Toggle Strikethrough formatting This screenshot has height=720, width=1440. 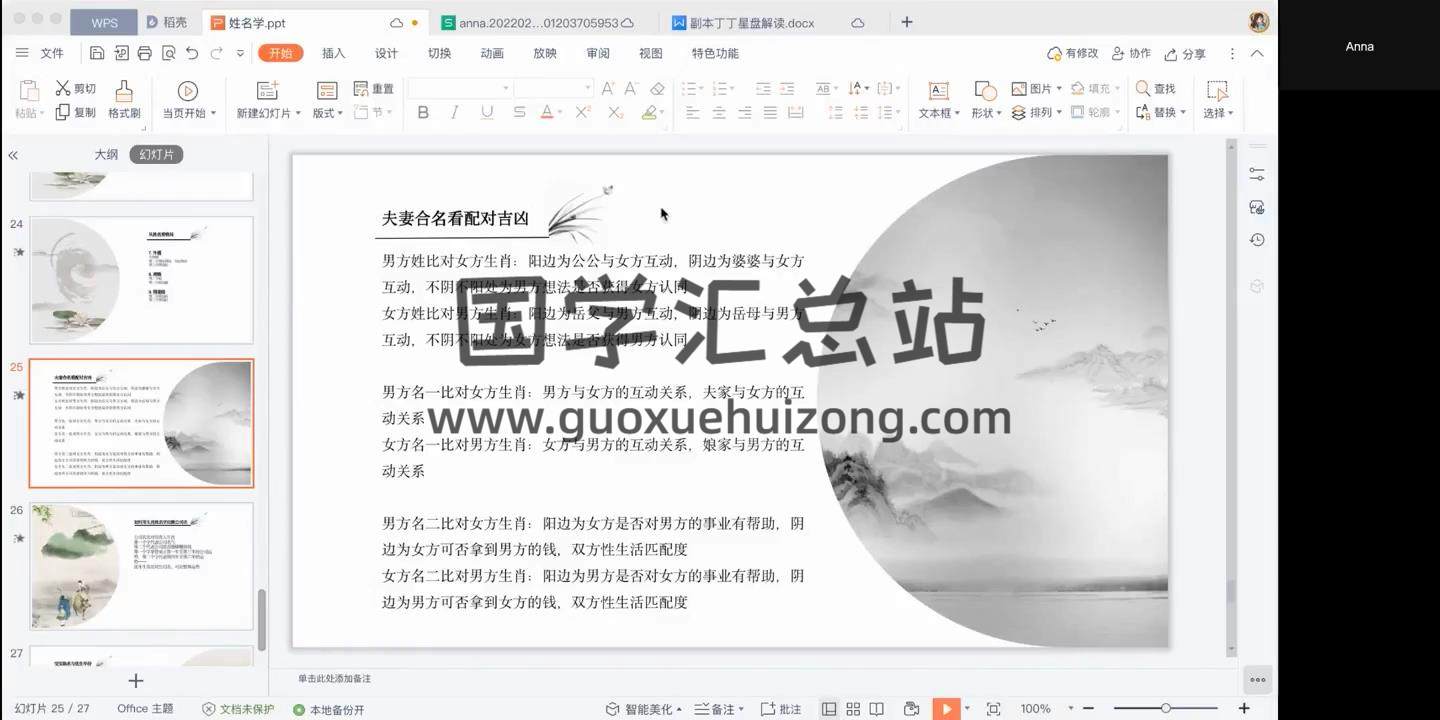(519, 113)
